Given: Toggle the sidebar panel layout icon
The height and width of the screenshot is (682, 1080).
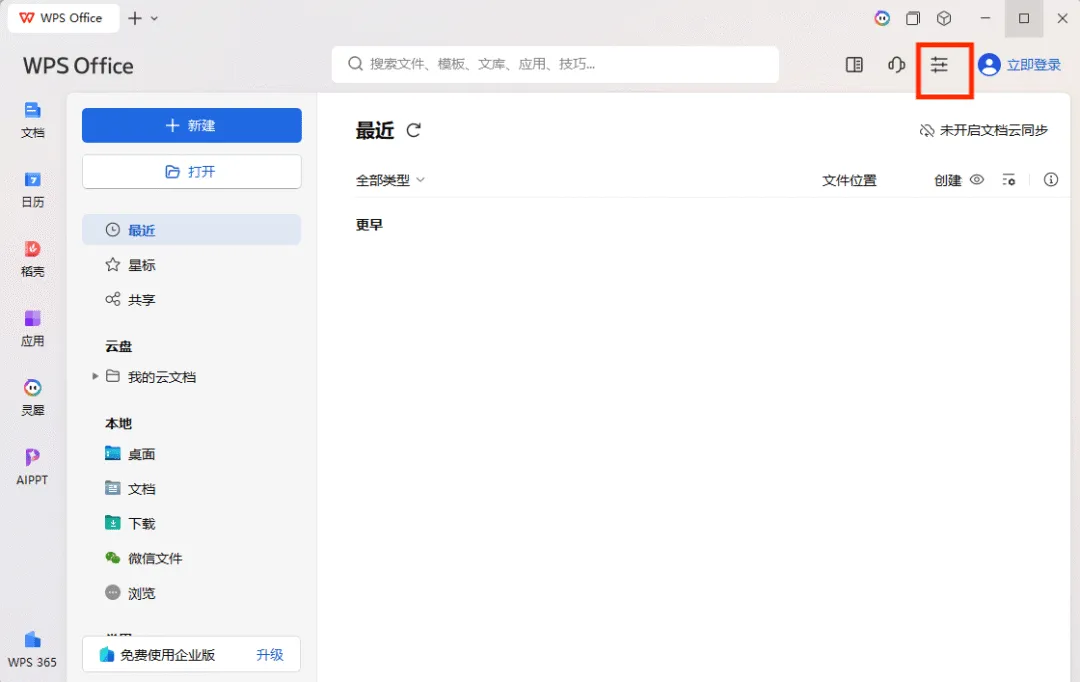Looking at the screenshot, I should point(854,65).
